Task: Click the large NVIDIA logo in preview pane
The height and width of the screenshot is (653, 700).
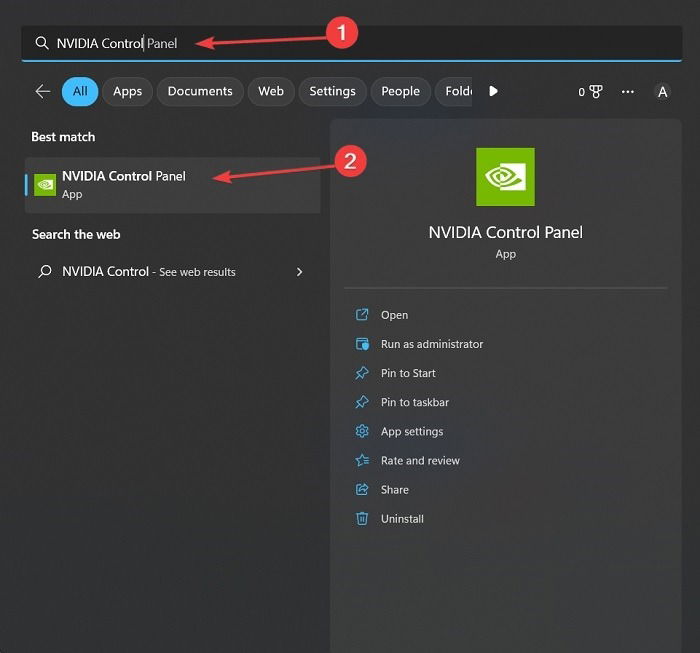Action: (505, 177)
